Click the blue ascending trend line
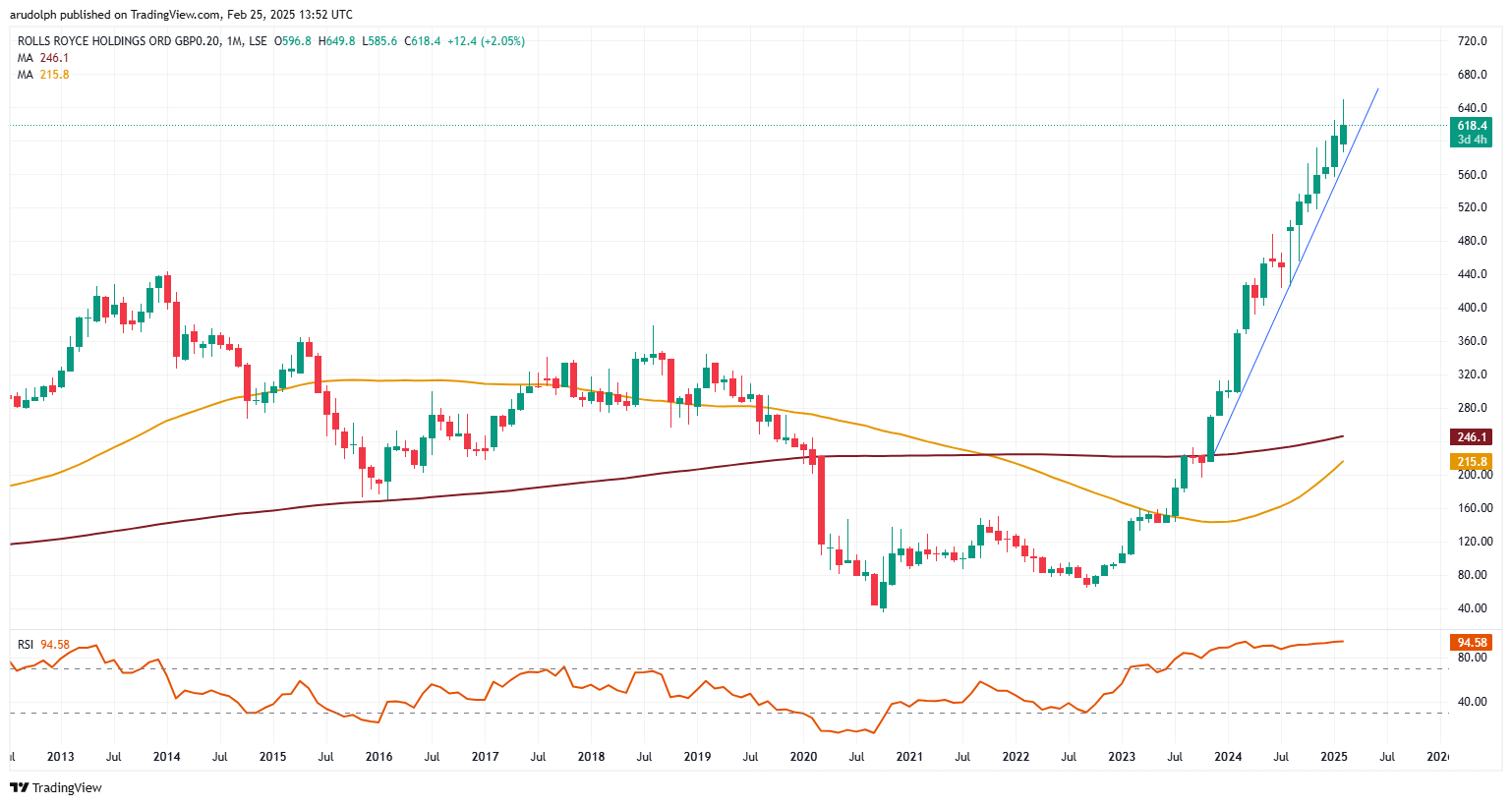This screenshot has height=805, width=1512. pos(1278,305)
